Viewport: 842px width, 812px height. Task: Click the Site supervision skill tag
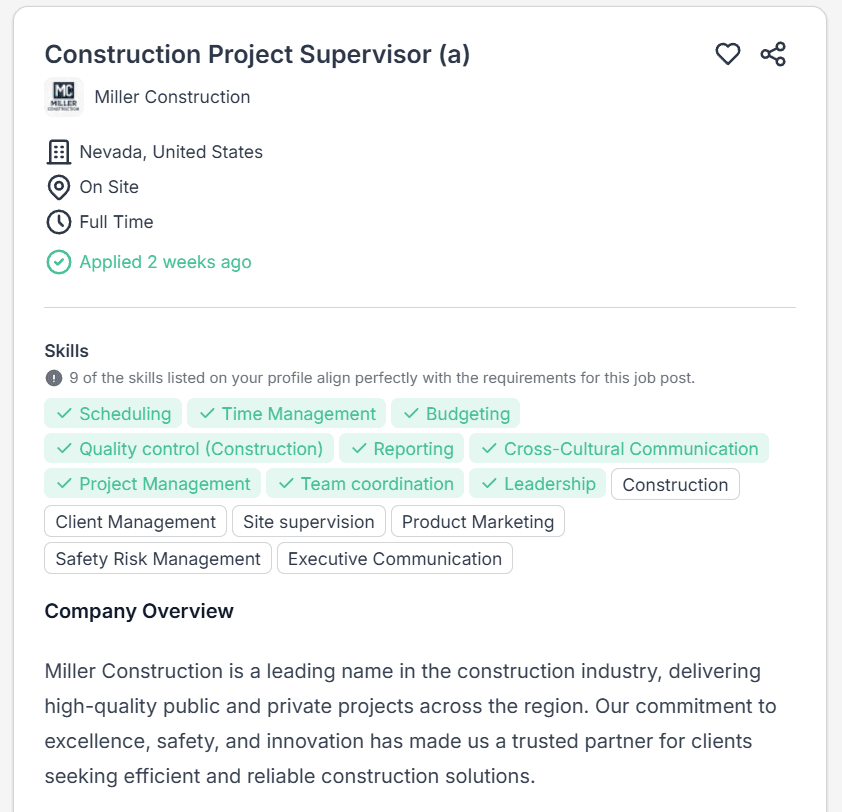click(x=309, y=521)
